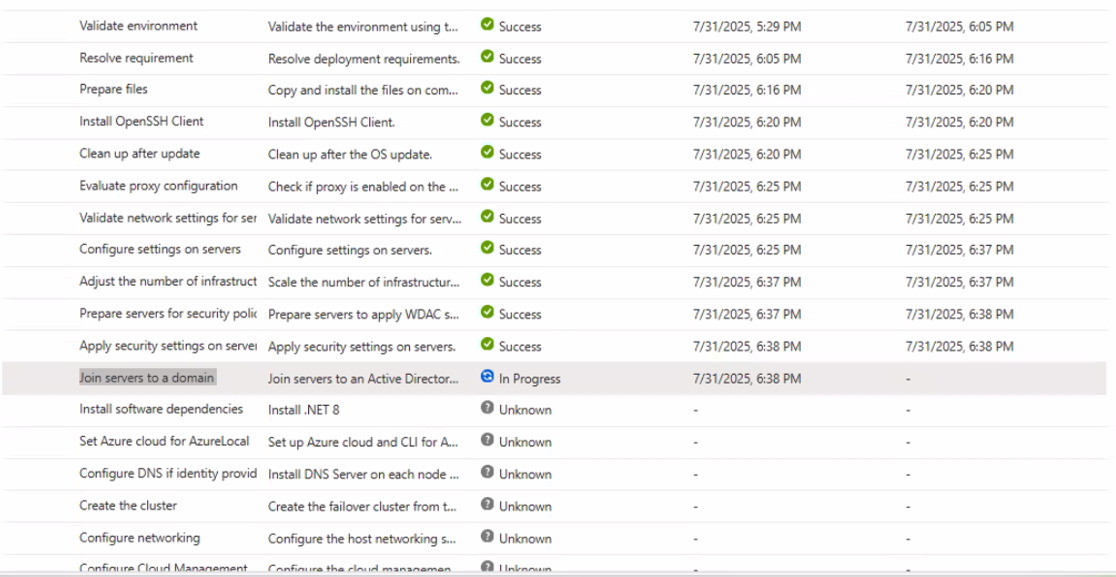Click the Success checkmark for Prepare files

click(488, 90)
